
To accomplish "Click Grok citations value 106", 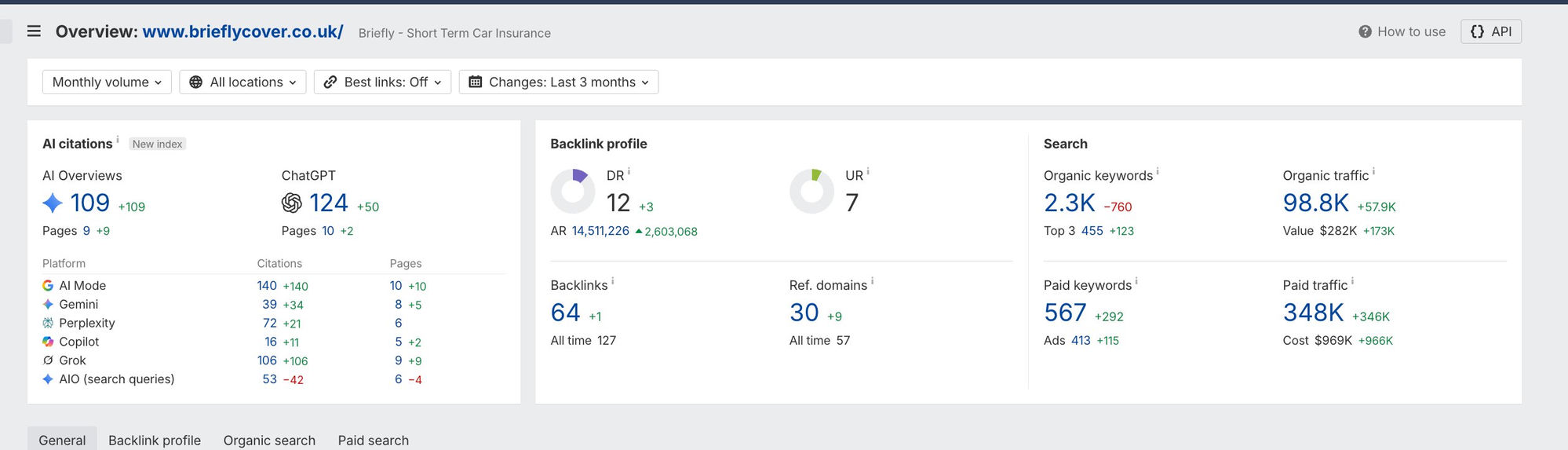I will pyautogui.click(x=267, y=360).
